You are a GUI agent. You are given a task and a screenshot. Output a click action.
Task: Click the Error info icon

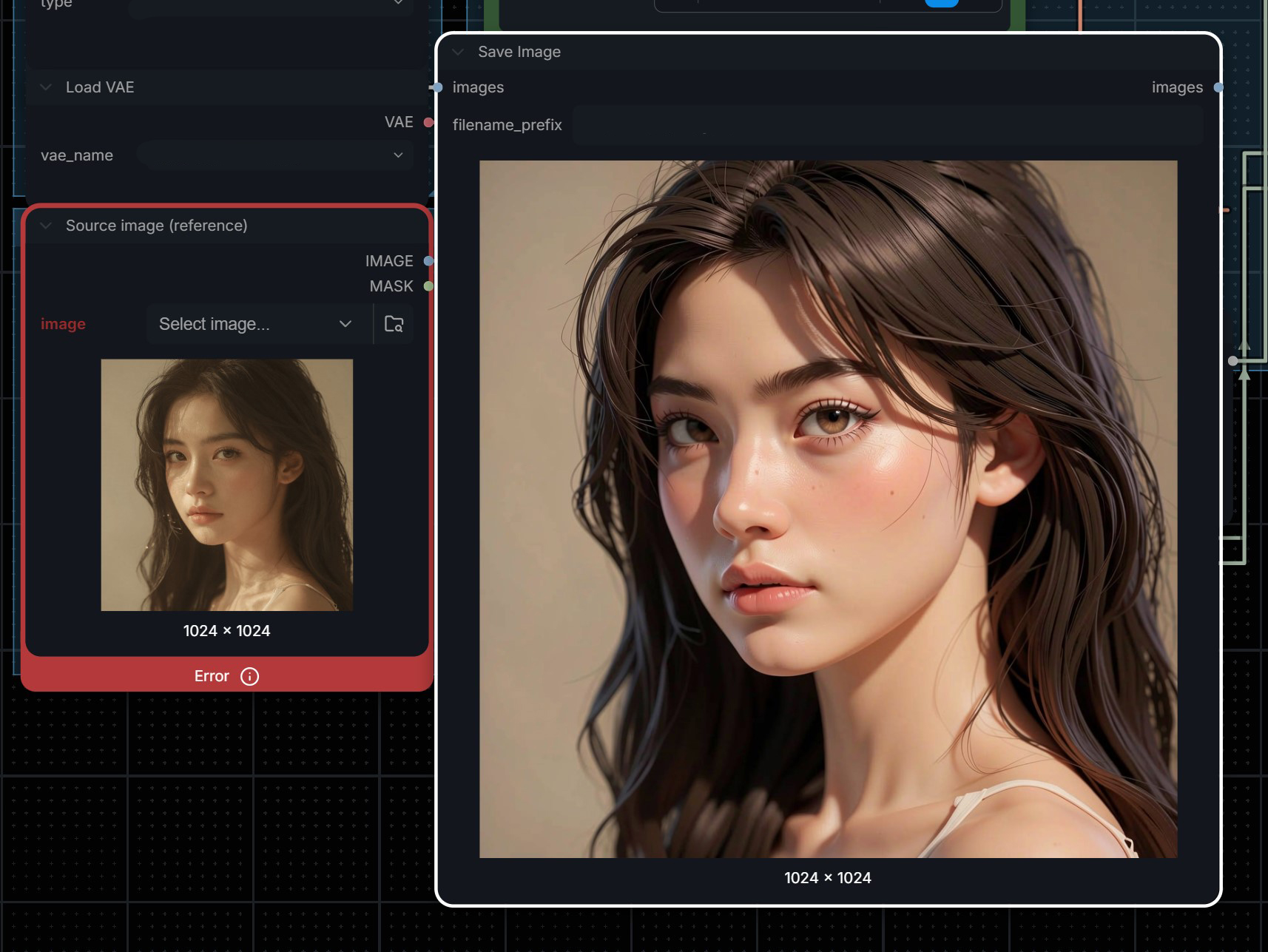point(250,676)
